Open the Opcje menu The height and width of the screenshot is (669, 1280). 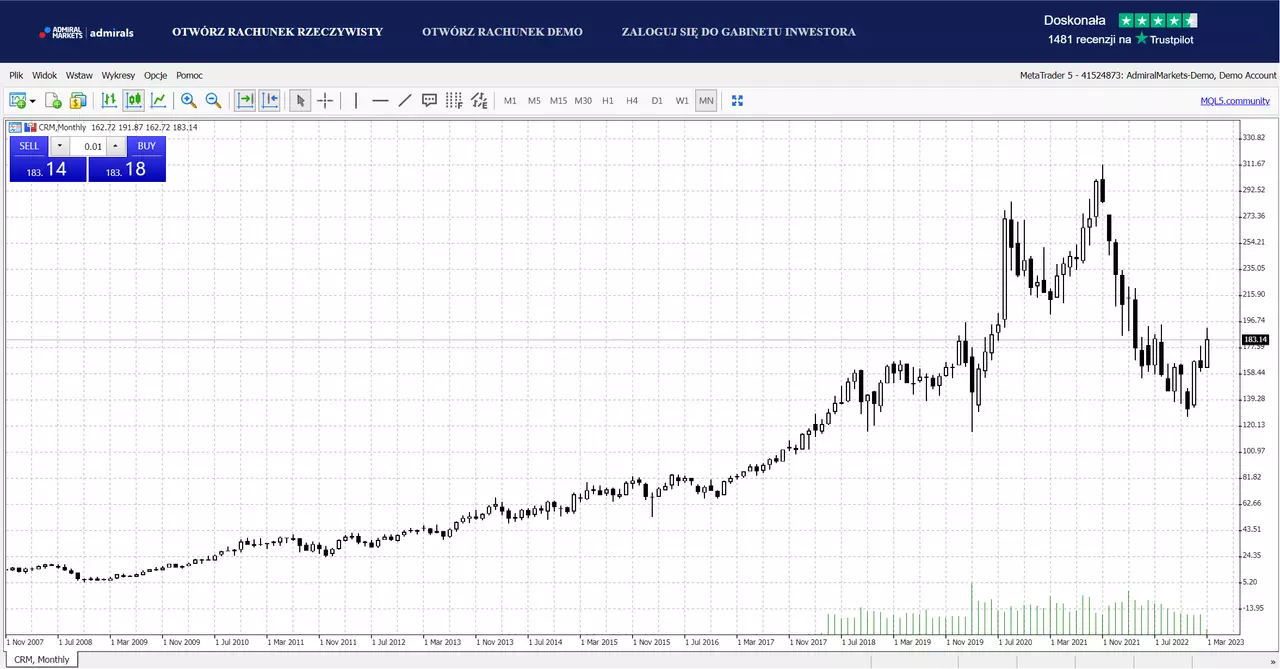coord(155,75)
